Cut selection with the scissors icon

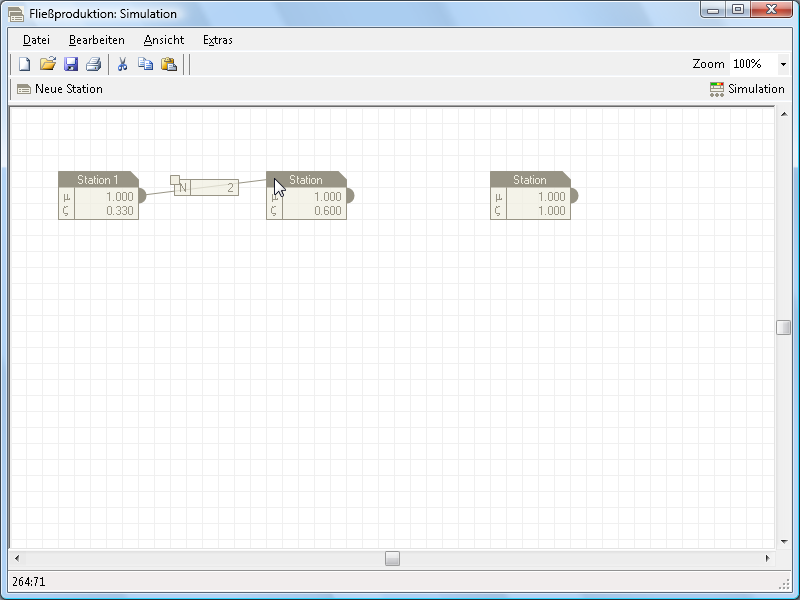click(x=122, y=64)
